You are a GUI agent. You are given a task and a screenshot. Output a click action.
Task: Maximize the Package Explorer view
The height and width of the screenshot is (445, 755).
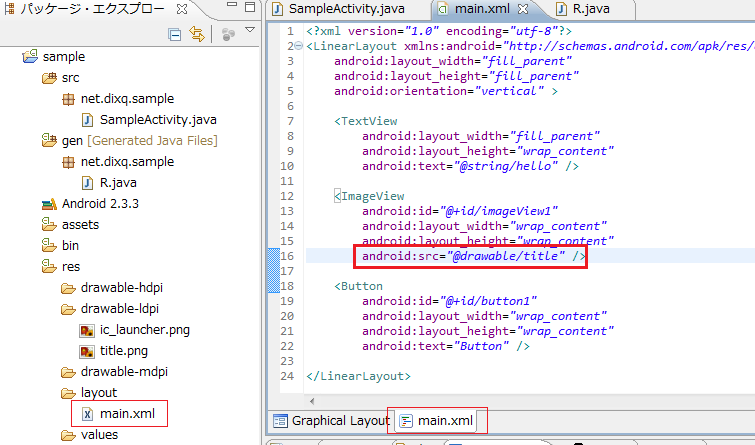[250, 7]
